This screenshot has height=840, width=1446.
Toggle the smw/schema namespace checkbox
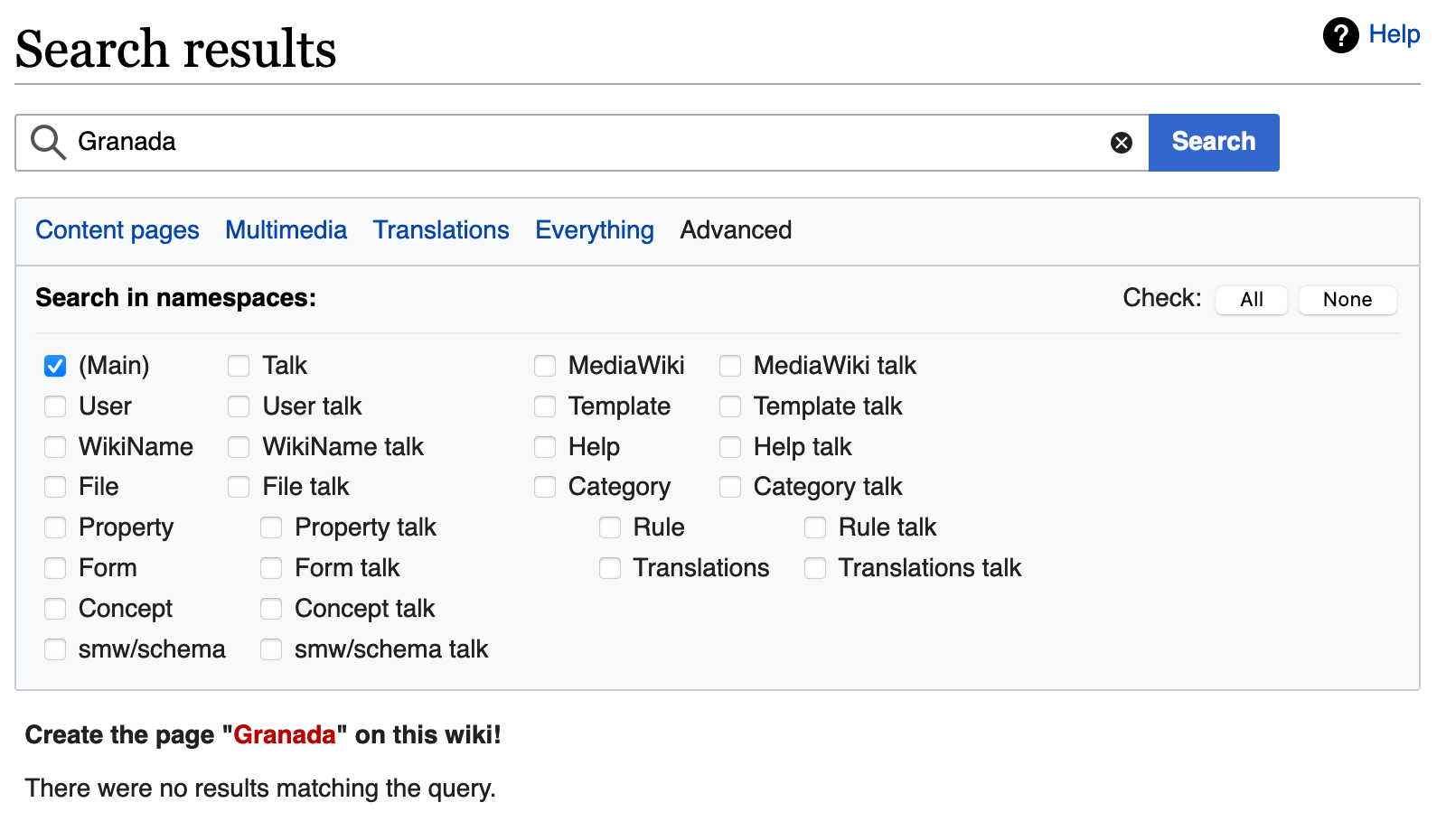point(55,649)
